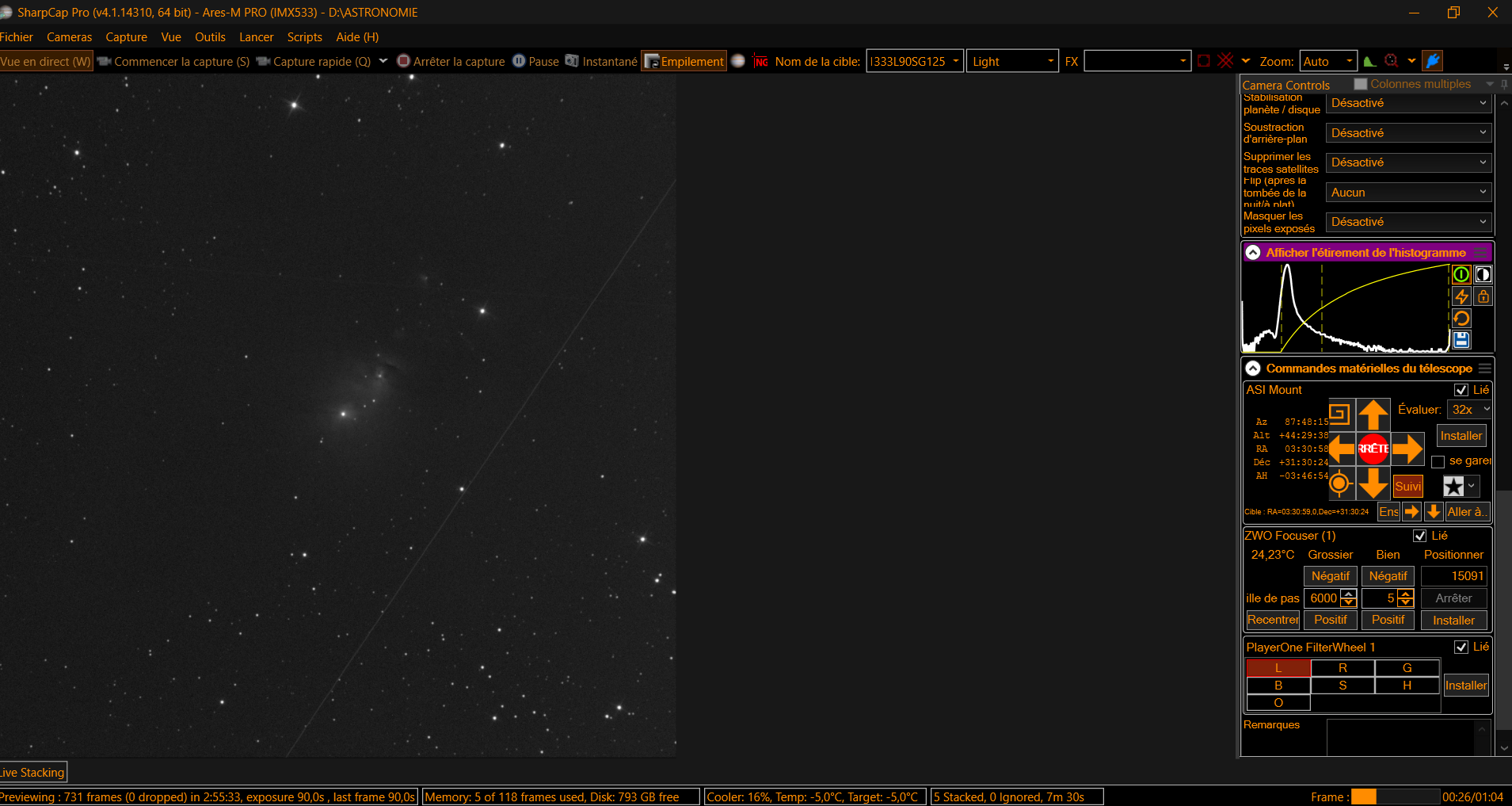Image resolution: width=1512 pixels, height=806 pixels.
Task: Click the histogram auto-stretch lightning icon
Action: tap(1461, 296)
